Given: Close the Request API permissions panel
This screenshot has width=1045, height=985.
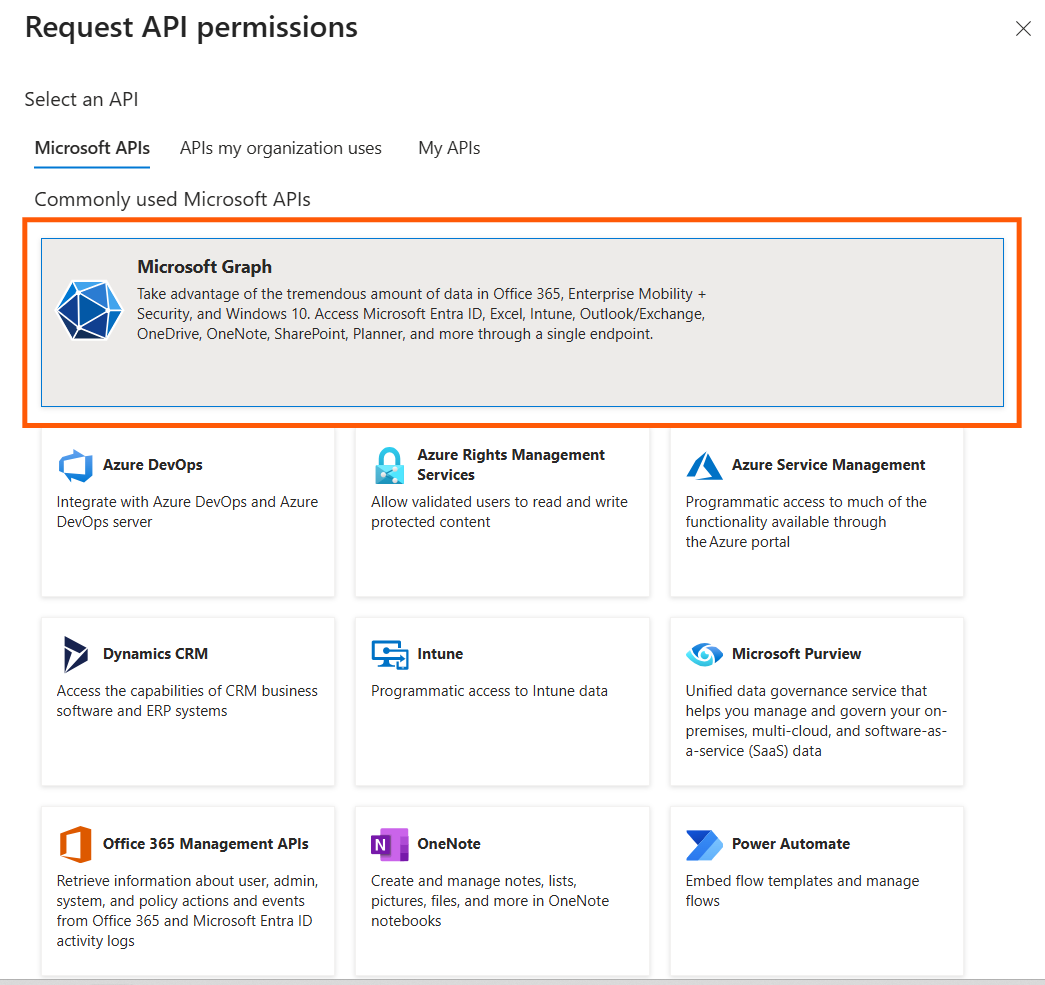Looking at the screenshot, I should (1023, 29).
